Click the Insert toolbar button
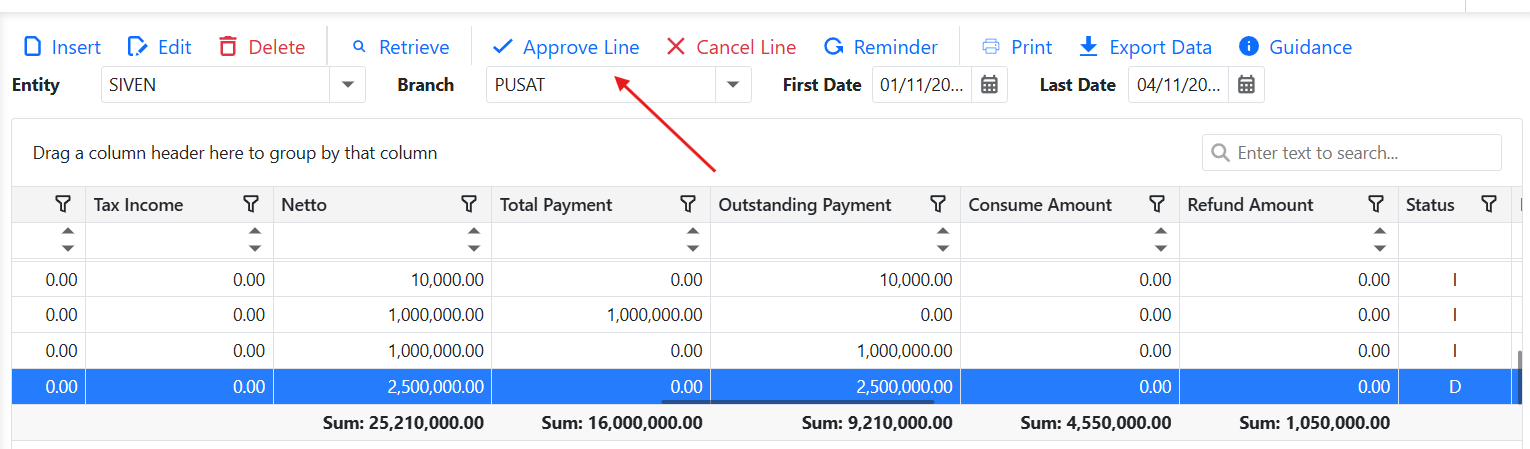This screenshot has width=1530, height=449. pos(62,47)
